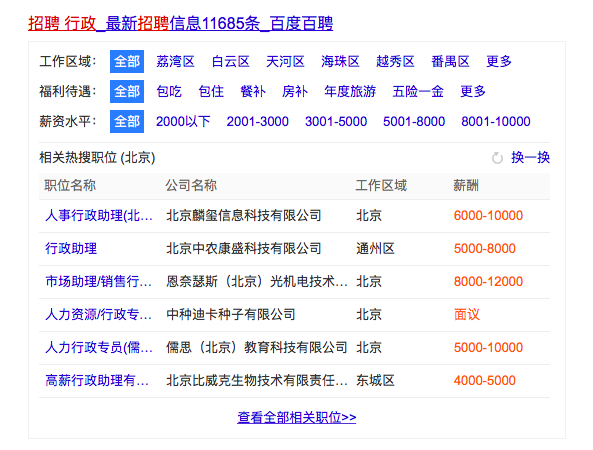Image resolution: width=593 pixels, height=450 pixels.
Task: Click the 薪酬 column header
Action: coord(466,185)
